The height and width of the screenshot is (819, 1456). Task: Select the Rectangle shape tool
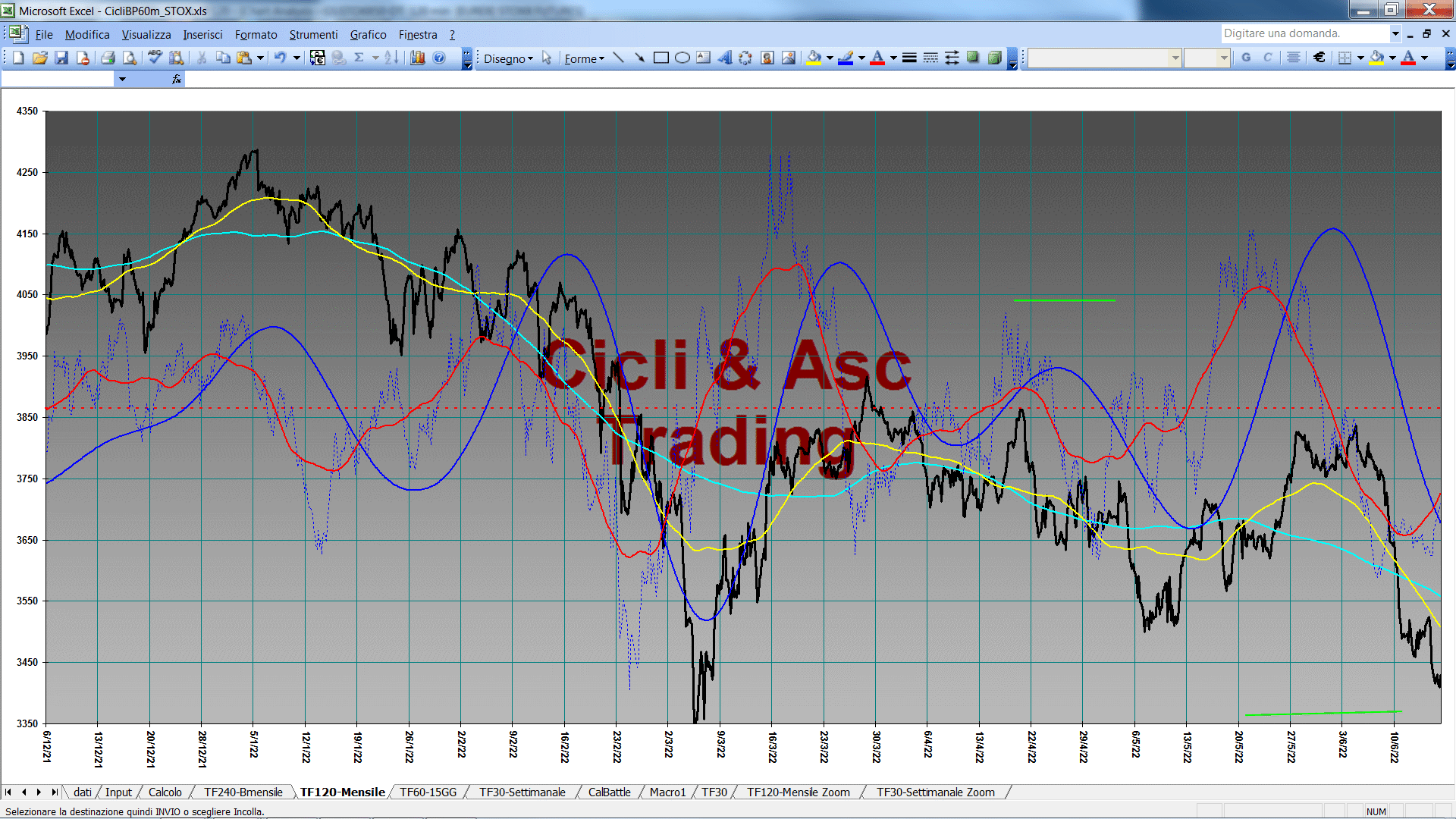coord(661,58)
